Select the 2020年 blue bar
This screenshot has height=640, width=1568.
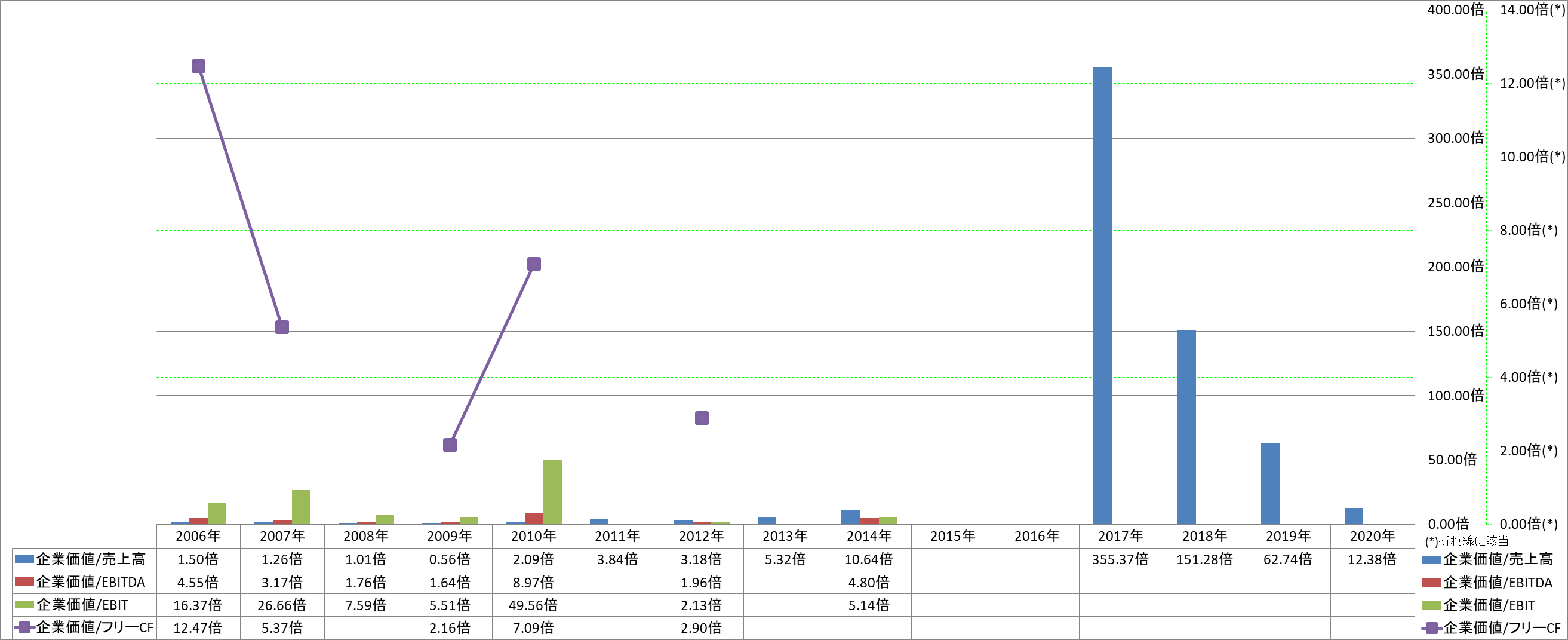point(1354,516)
